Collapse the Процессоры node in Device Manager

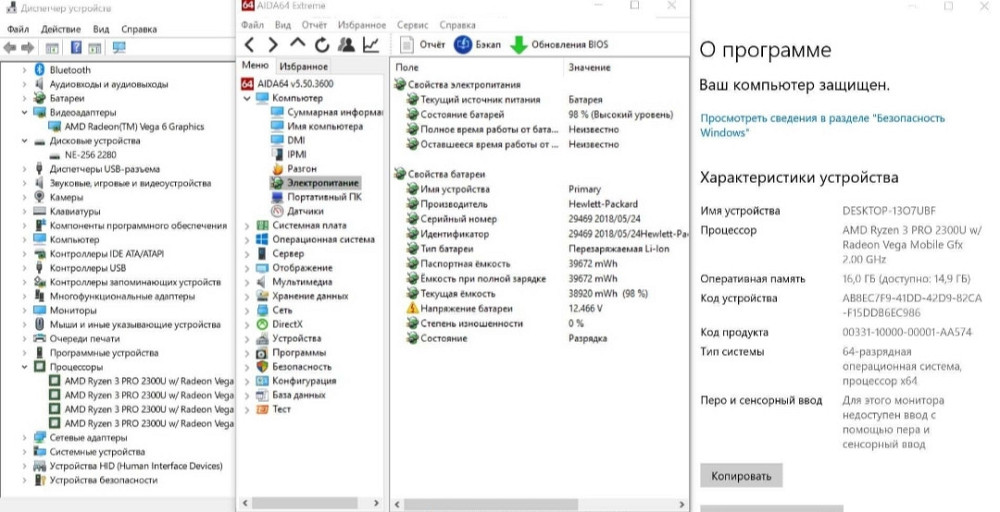24,367
